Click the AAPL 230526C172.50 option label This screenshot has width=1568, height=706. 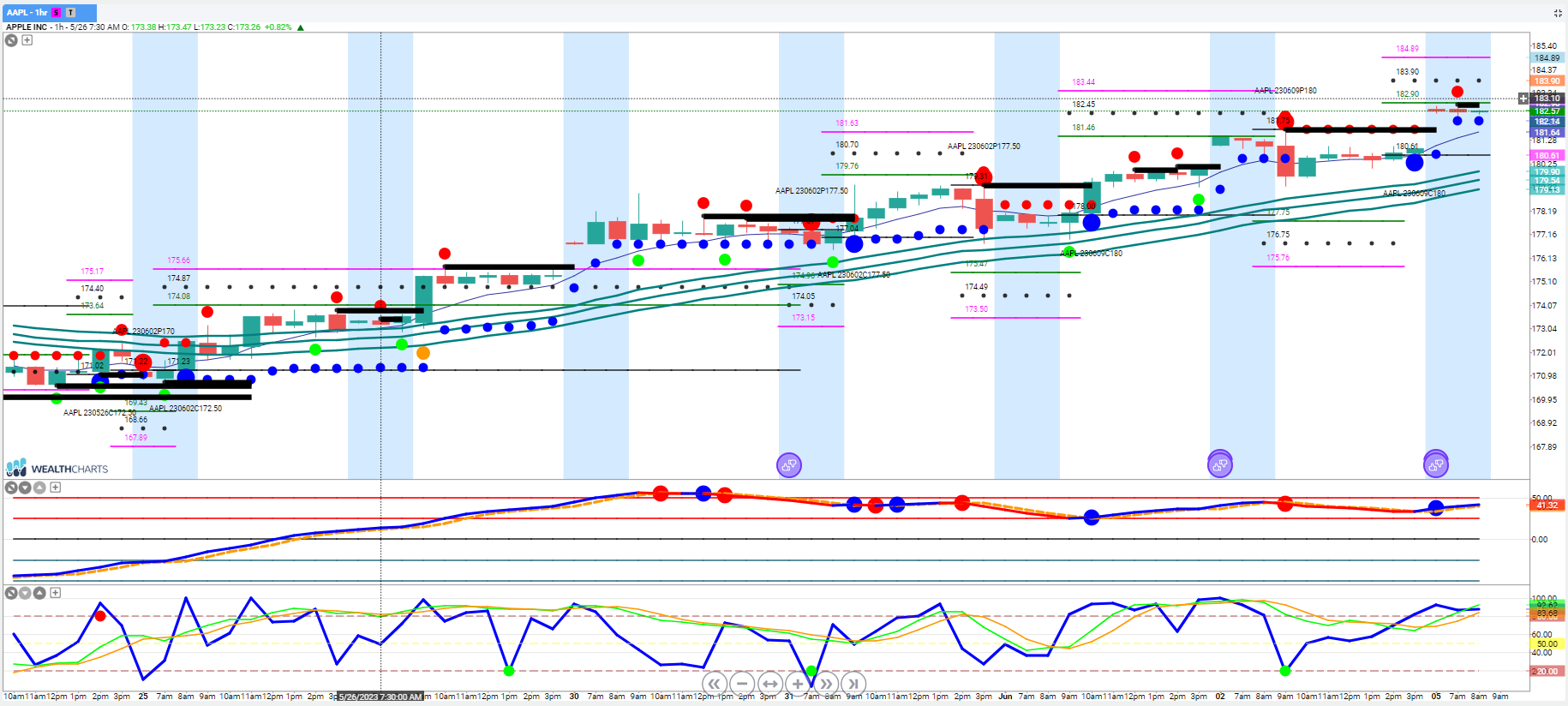[x=99, y=413]
